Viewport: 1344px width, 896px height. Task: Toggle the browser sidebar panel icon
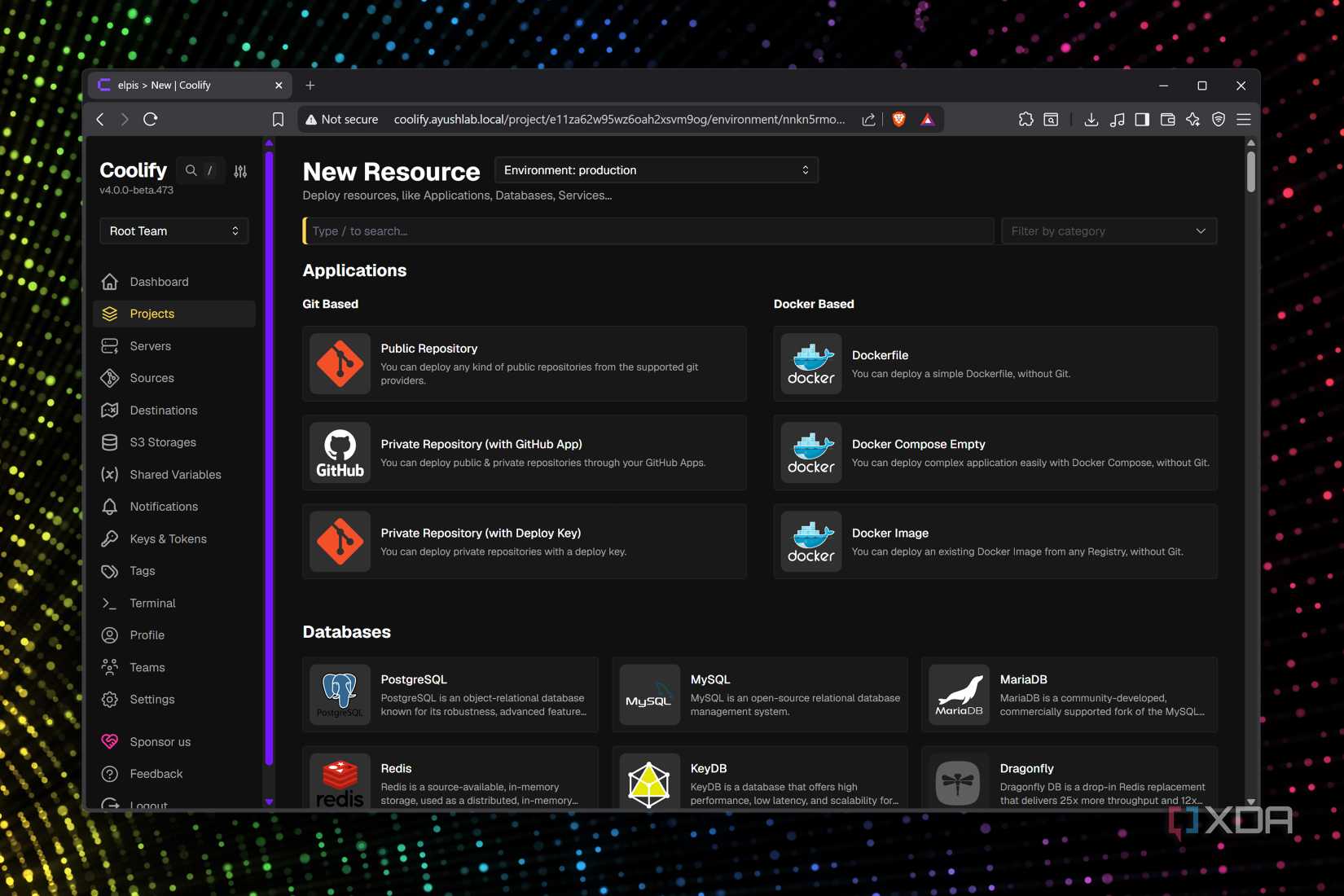pos(1142,120)
